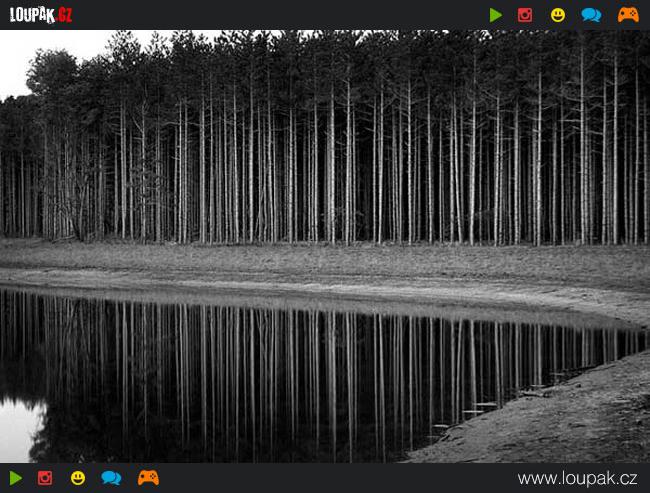The width and height of the screenshot is (650, 493).
Task: Click the blue chat bubbles in bottom footer
Action: [x=111, y=478]
